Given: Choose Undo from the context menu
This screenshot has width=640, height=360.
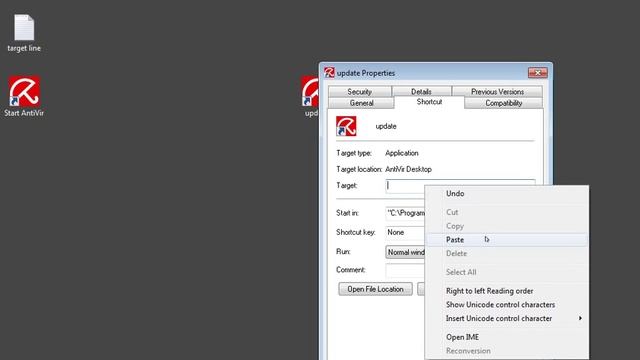Looking at the screenshot, I should [507, 194].
